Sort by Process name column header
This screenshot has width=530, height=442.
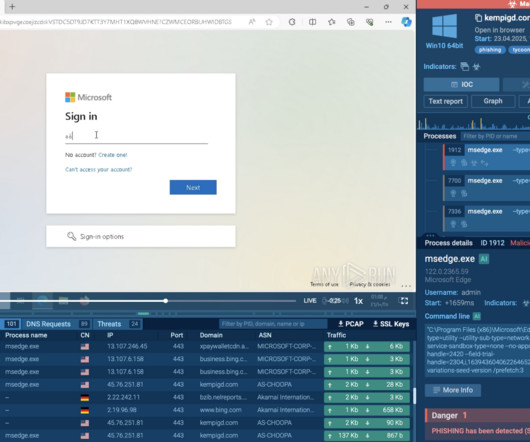tap(26, 335)
